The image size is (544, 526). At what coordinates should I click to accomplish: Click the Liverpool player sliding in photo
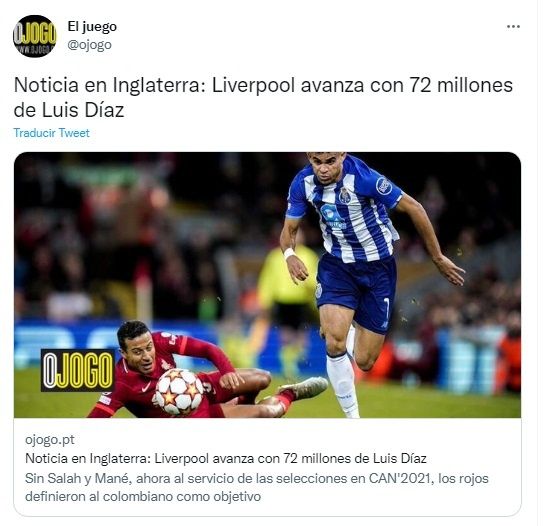194,373
